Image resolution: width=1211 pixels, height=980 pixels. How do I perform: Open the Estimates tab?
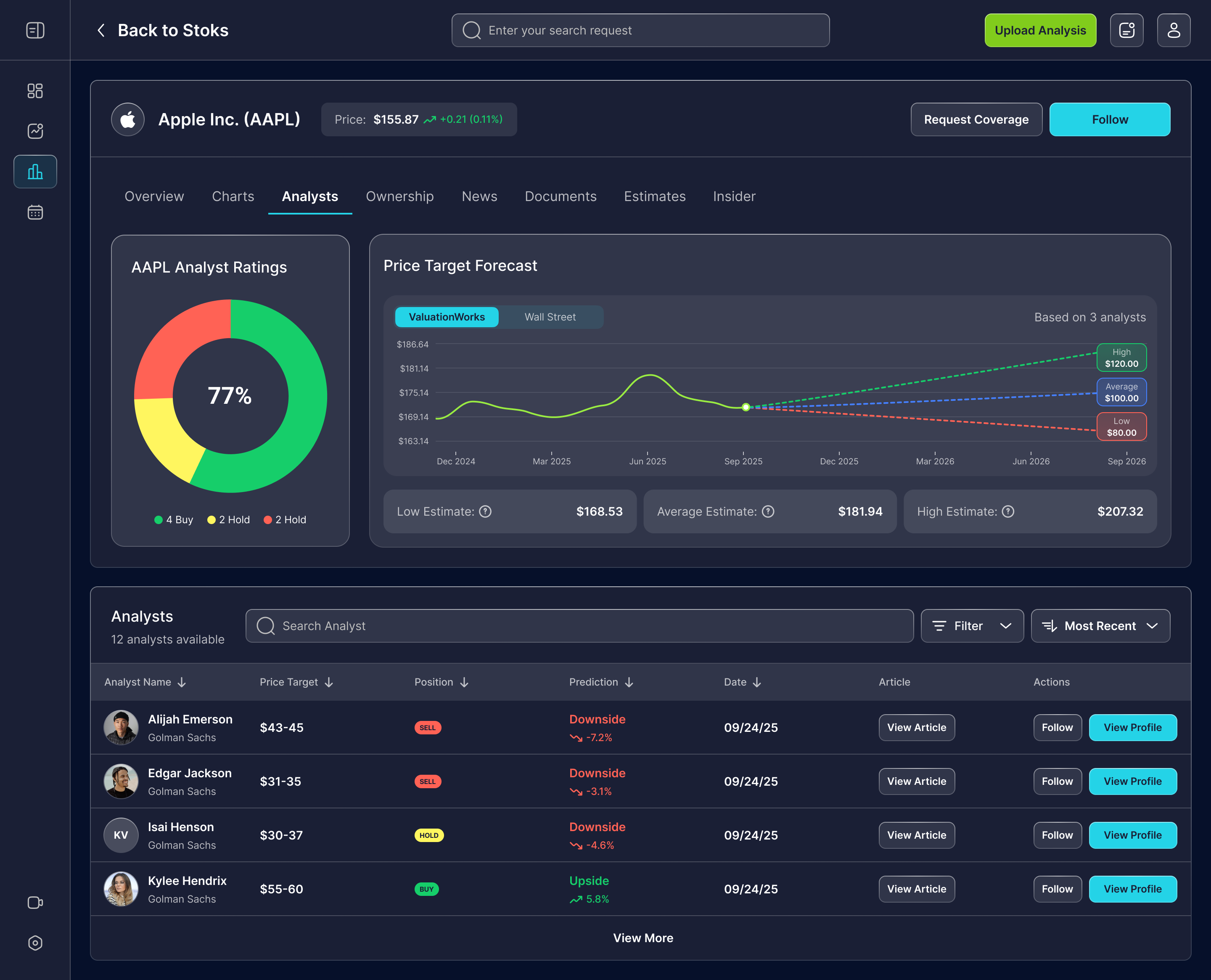click(655, 196)
